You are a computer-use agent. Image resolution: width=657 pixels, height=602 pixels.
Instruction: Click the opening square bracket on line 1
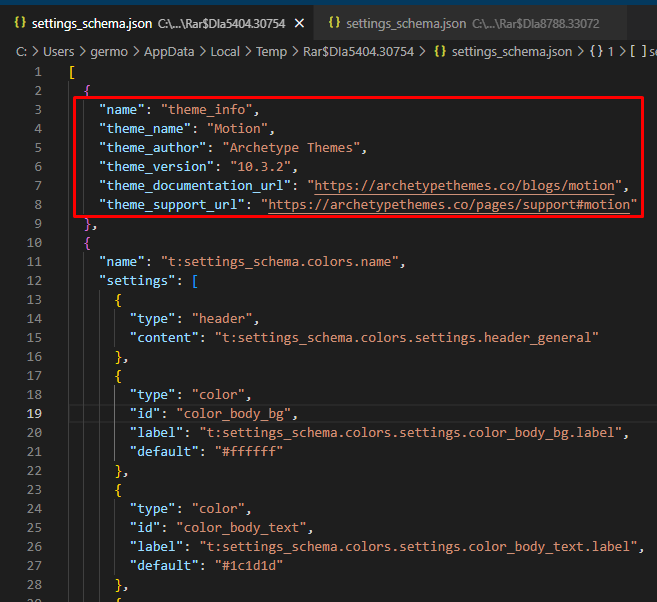click(x=72, y=72)
